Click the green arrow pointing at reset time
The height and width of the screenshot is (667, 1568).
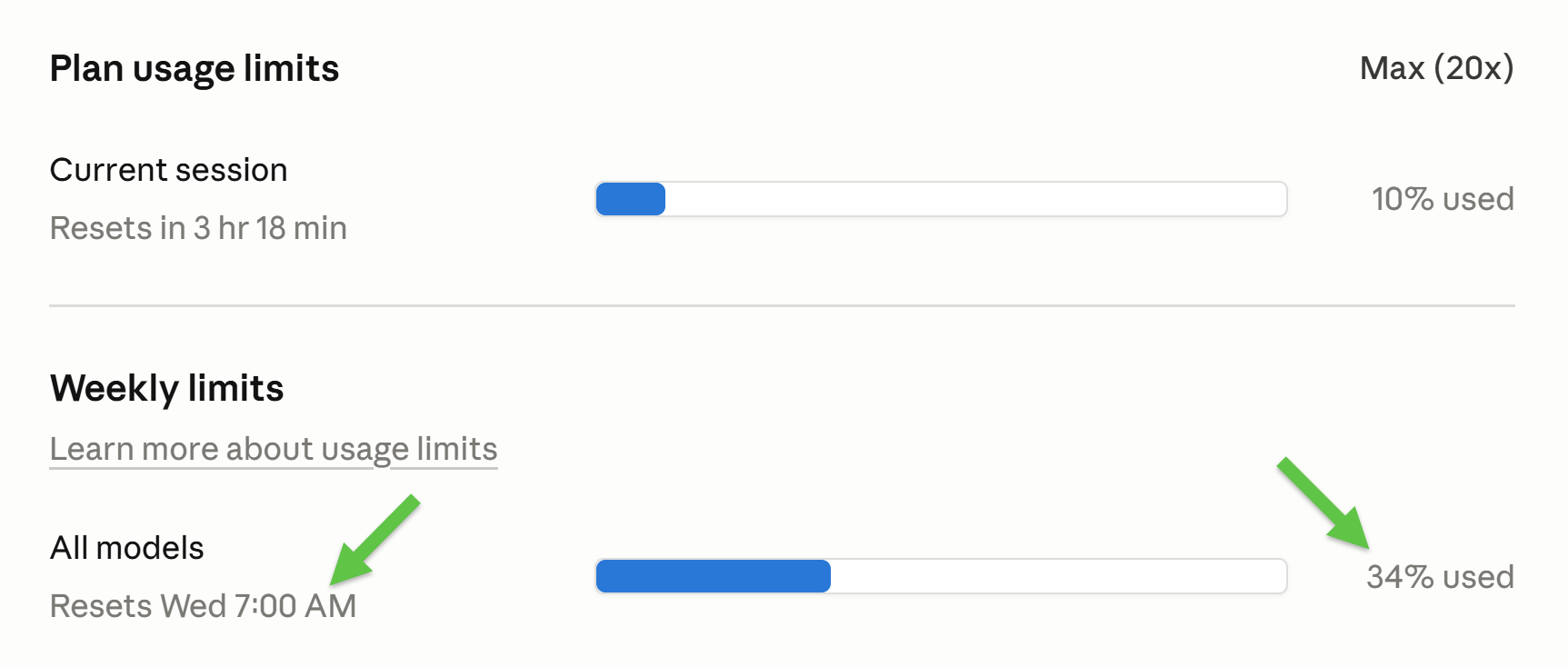(373, 540)
